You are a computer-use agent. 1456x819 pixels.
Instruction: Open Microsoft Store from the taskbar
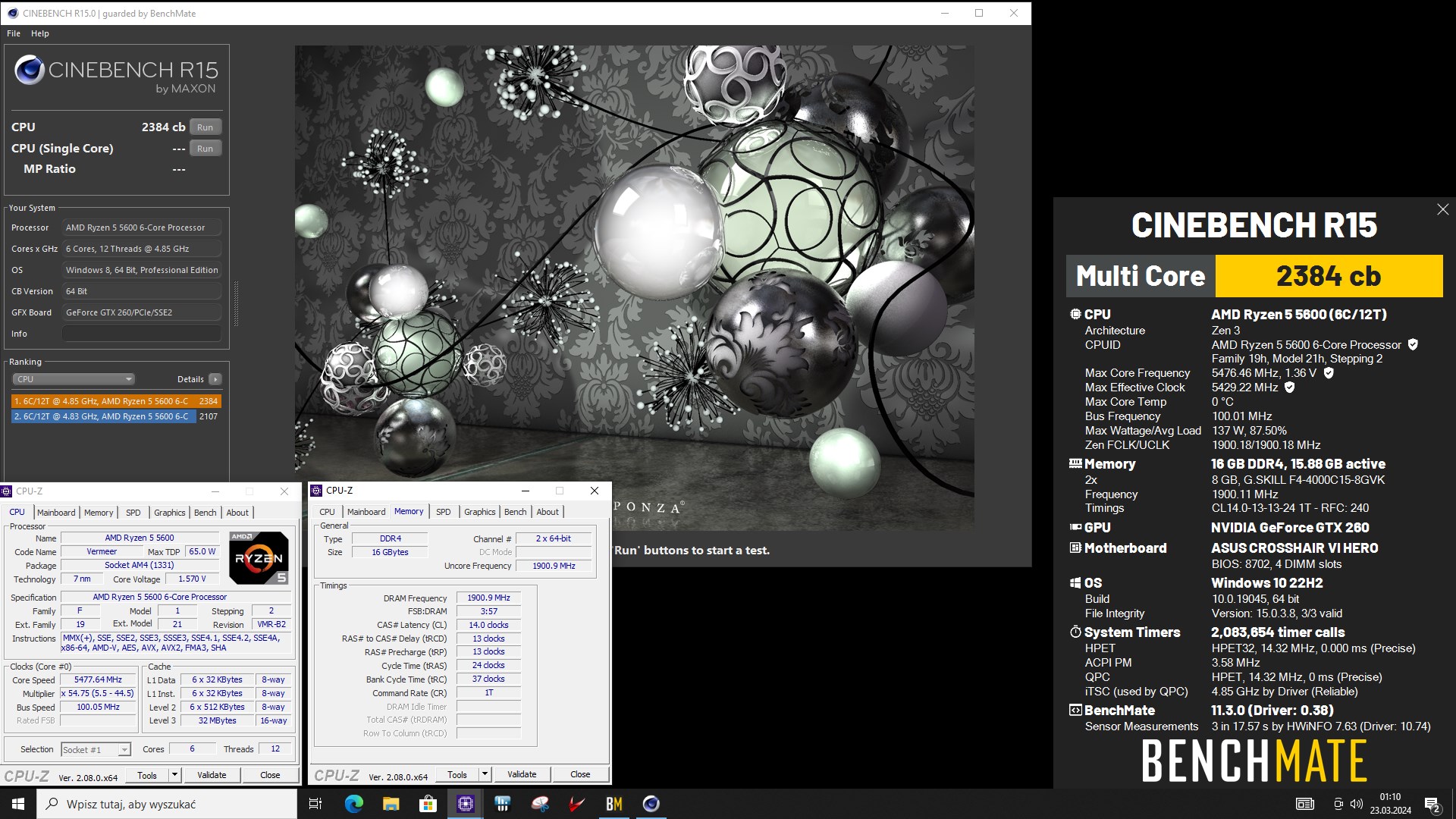click(x=428, y=804)
